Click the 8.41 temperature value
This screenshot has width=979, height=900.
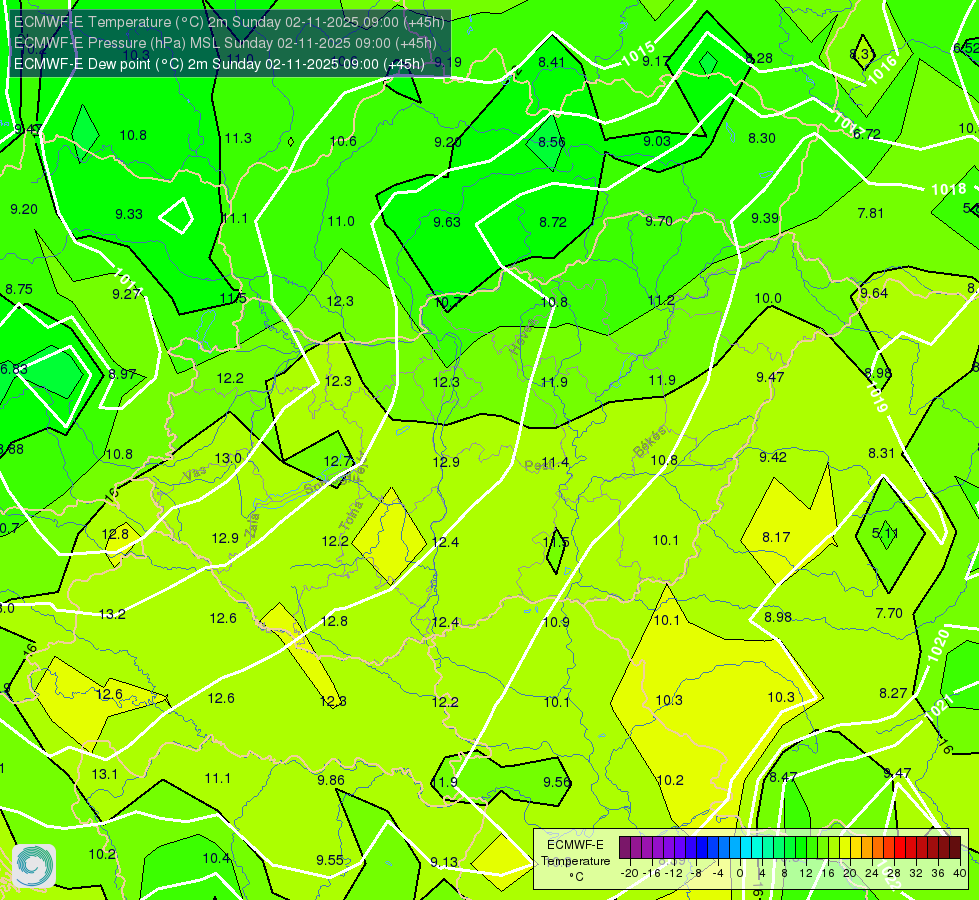tap(551, 62)
